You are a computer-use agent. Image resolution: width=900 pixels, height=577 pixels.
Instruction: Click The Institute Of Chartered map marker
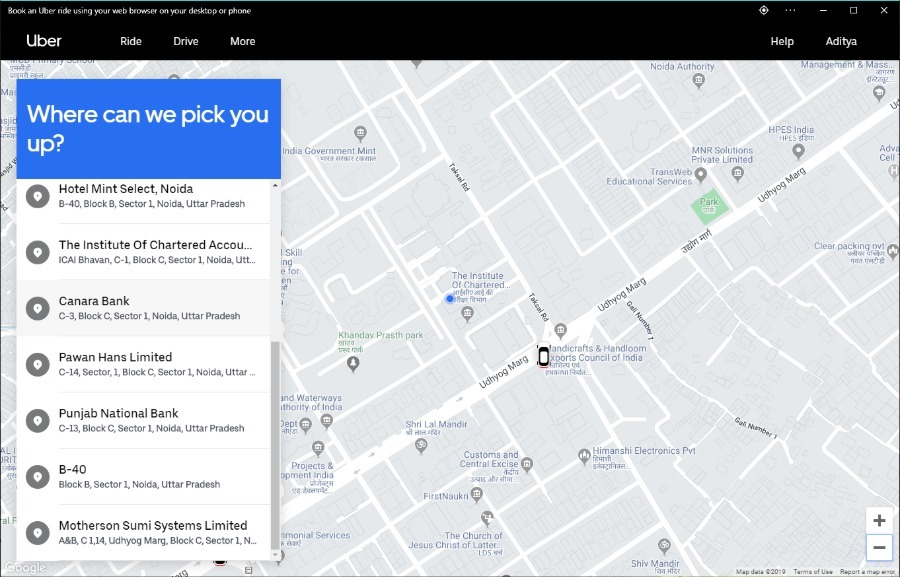coord(467,314)
